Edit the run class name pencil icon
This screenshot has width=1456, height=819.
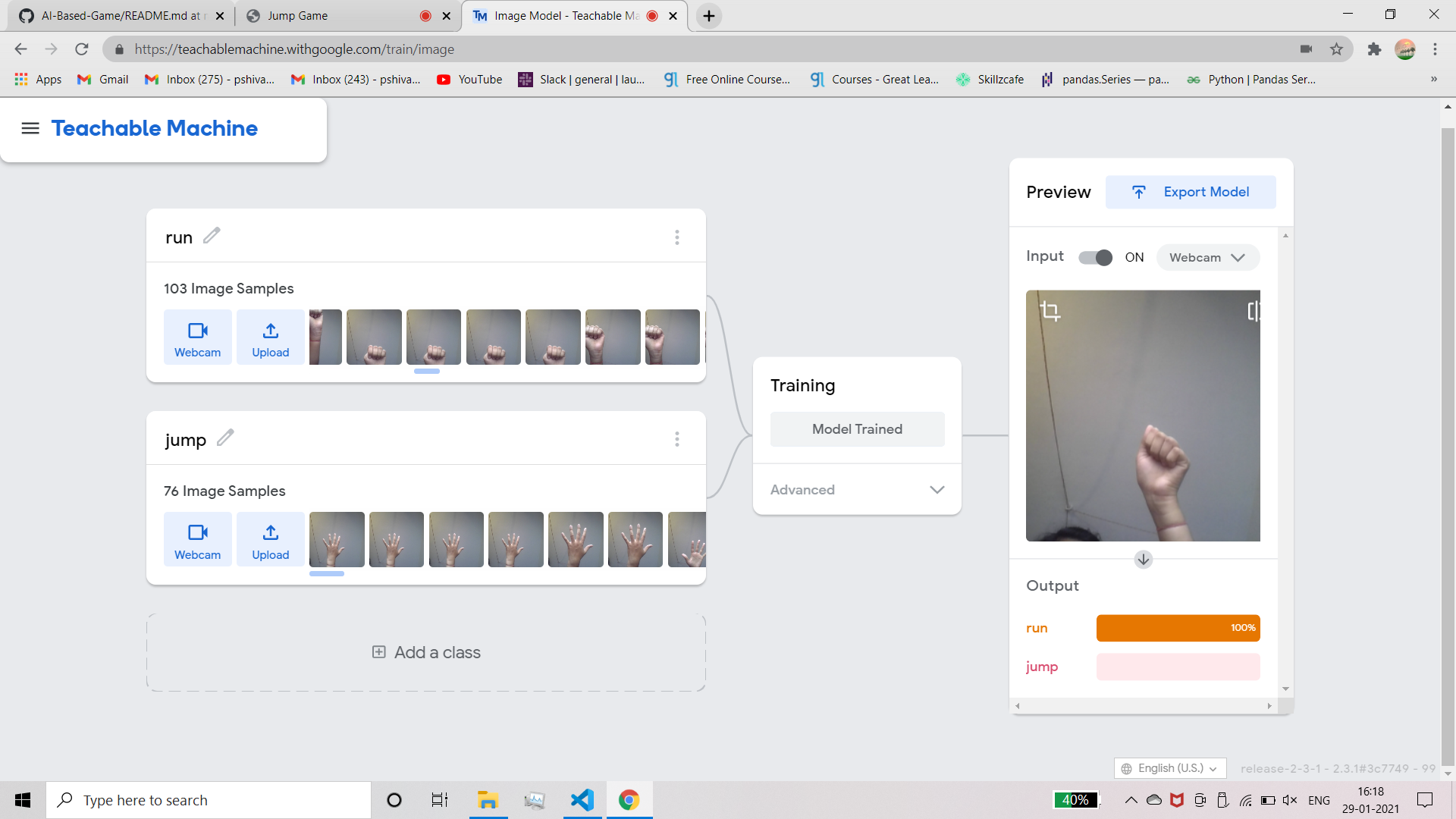click(212, 236)
